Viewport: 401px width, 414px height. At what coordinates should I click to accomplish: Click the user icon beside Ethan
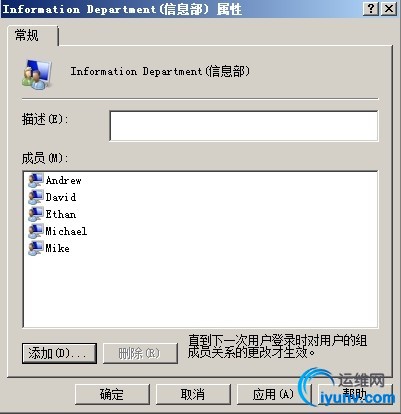point(36,214)
